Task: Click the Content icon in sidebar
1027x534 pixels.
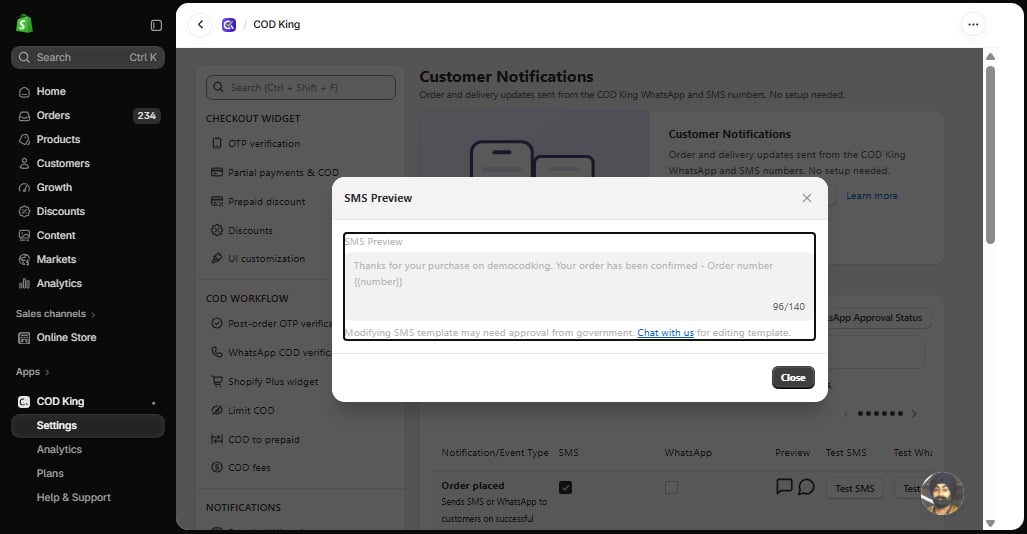Action: pyautogui.click(x=24, y=235)
